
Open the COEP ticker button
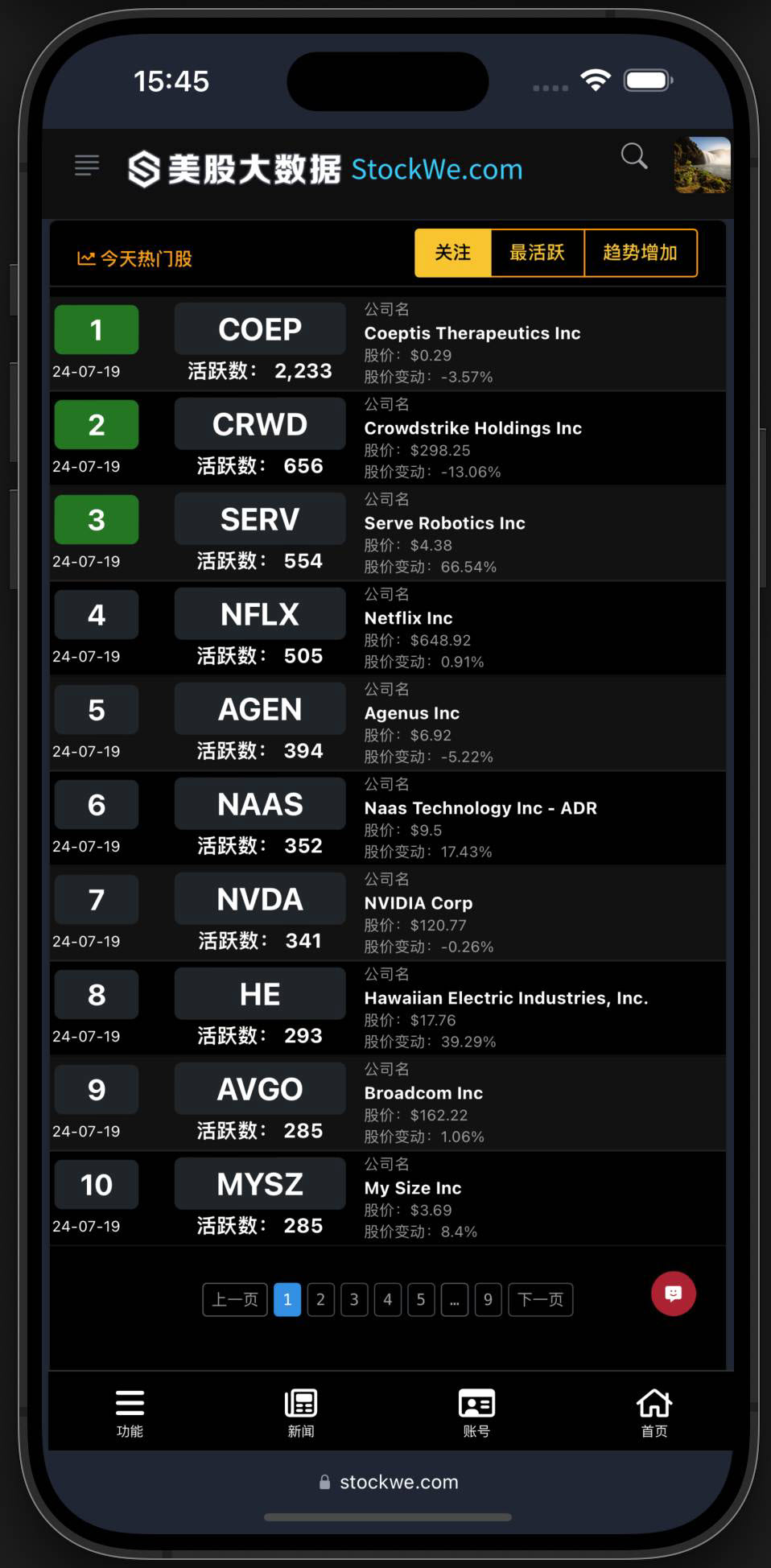(260, 329)
